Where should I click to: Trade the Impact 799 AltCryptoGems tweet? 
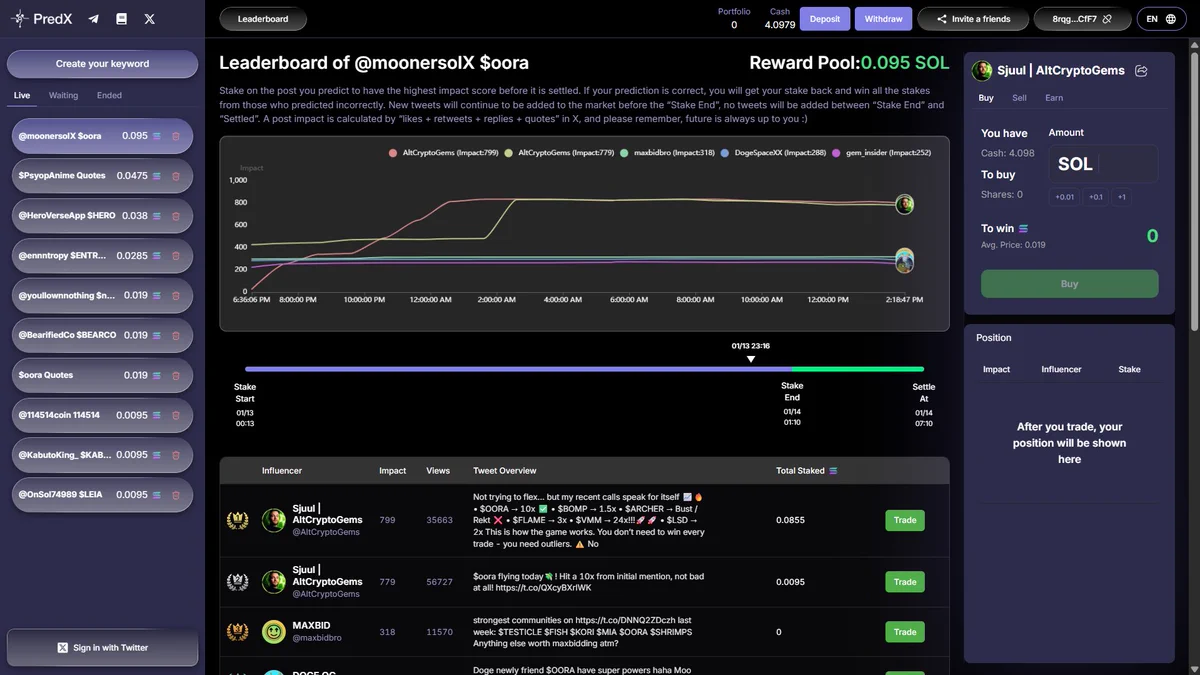(x=905, y=520)
